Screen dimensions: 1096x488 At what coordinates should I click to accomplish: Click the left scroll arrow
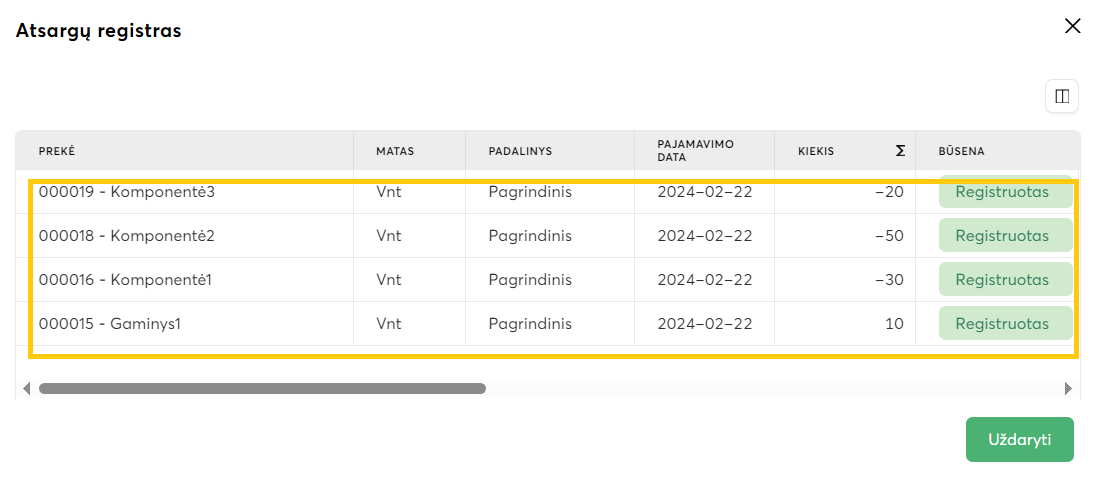tap(26, 388)
